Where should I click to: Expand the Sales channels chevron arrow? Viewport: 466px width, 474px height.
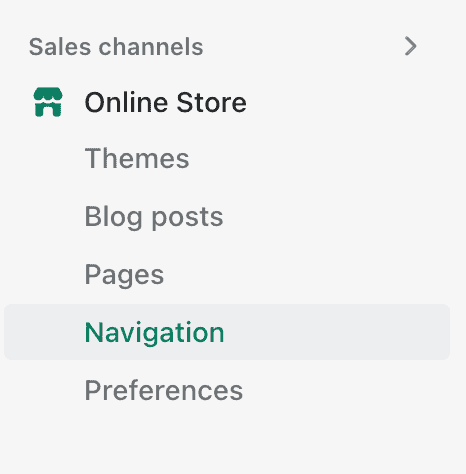(x=410, y=46)
